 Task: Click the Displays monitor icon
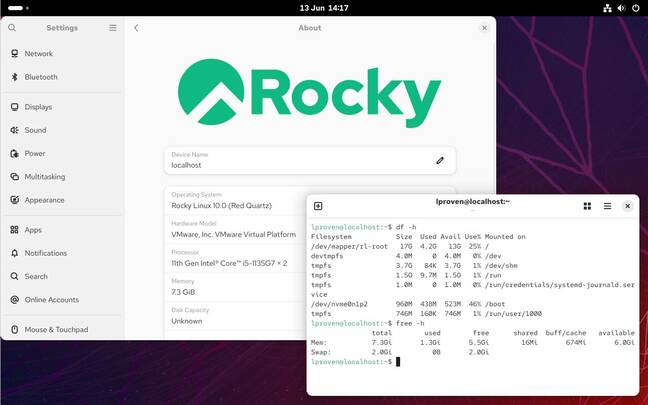point(14,107)
